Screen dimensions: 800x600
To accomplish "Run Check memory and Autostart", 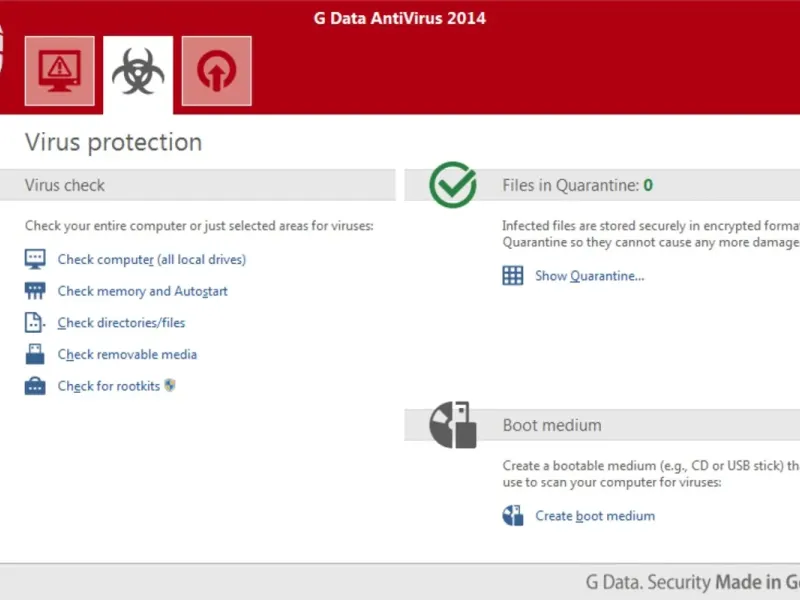I will tap(142, 291).
